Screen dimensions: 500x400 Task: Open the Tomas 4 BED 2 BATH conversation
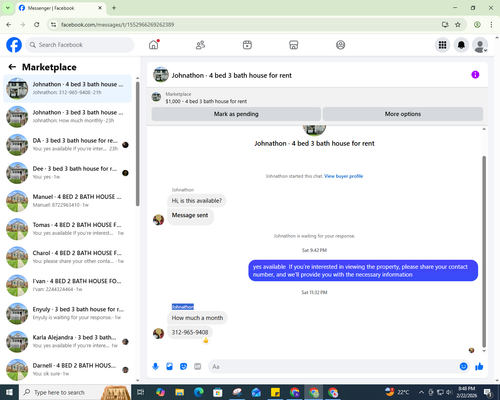tap(67, 229)
